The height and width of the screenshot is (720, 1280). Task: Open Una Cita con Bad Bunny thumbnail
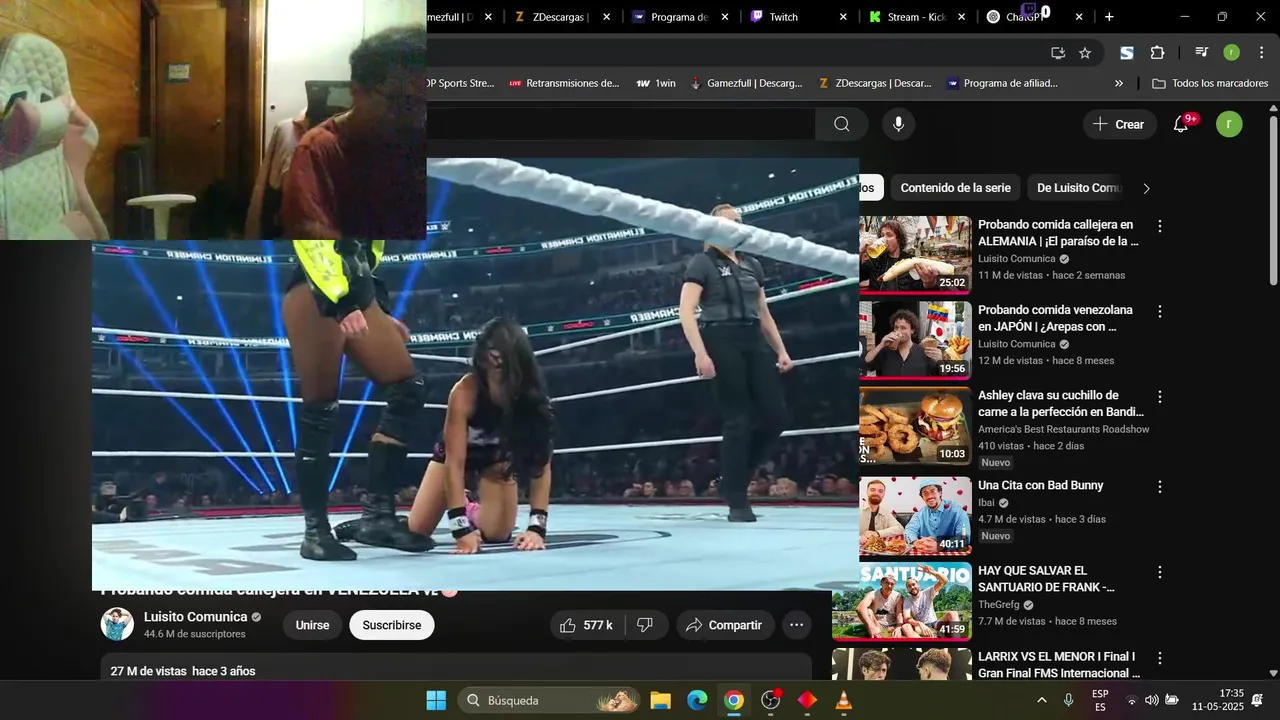click(915, 515)
